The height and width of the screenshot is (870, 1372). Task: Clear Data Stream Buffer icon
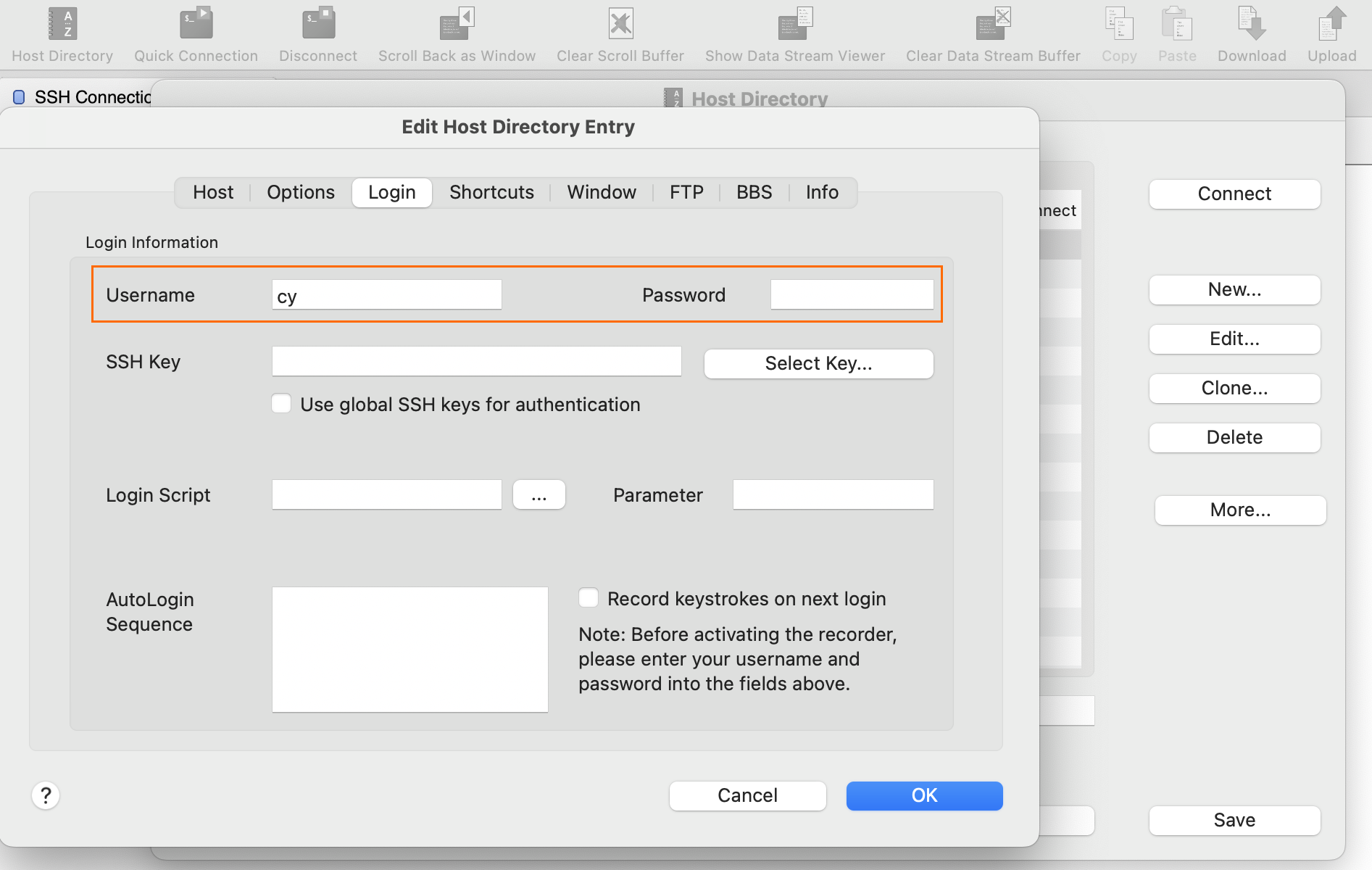pyautogui.click(x=993, y=24)
